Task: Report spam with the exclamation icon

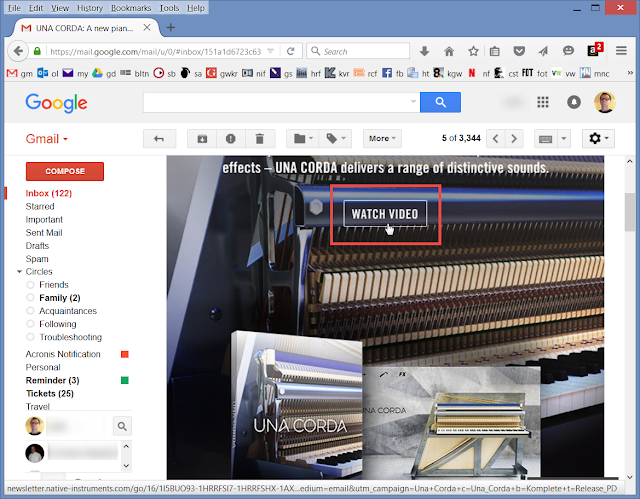Action: coord(231,139)
